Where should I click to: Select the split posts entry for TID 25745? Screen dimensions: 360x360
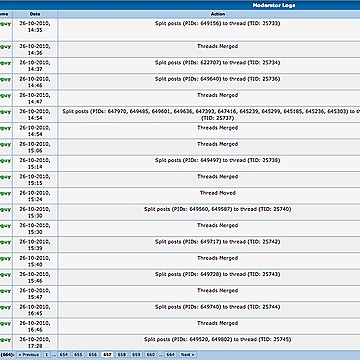pos(218,340)
